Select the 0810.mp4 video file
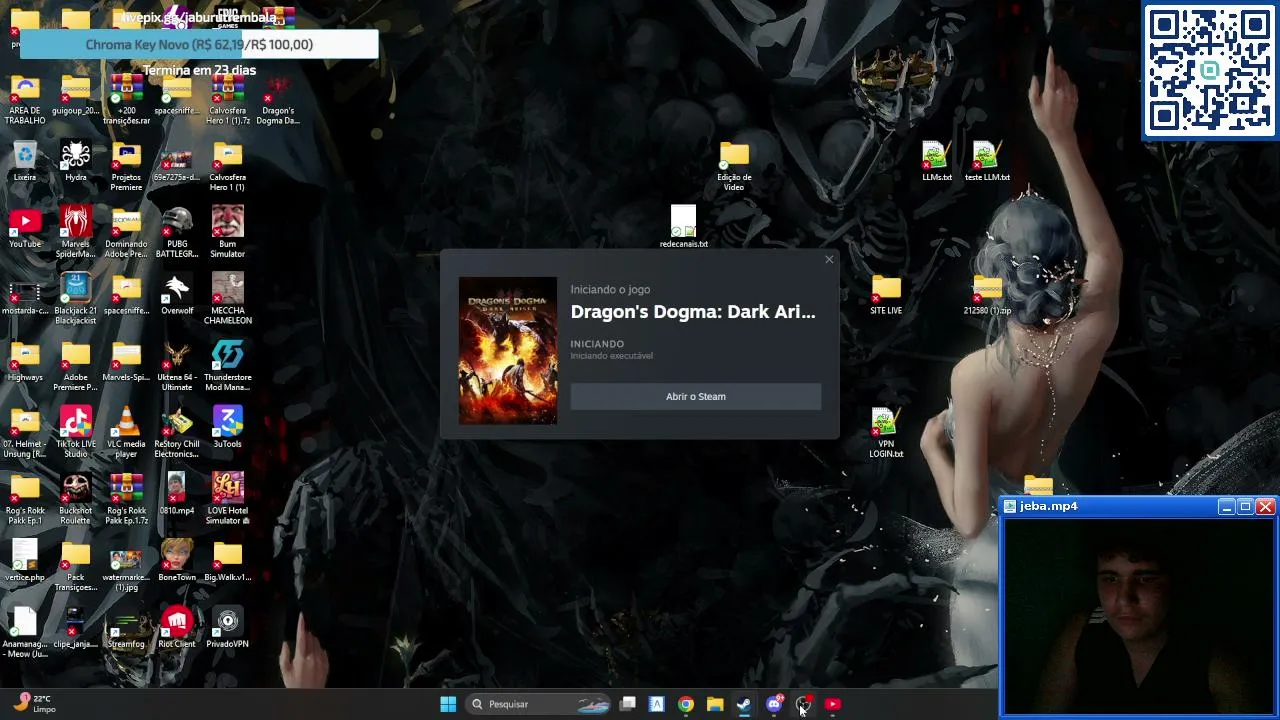The image size is (1280, 720). coord(177,495)
